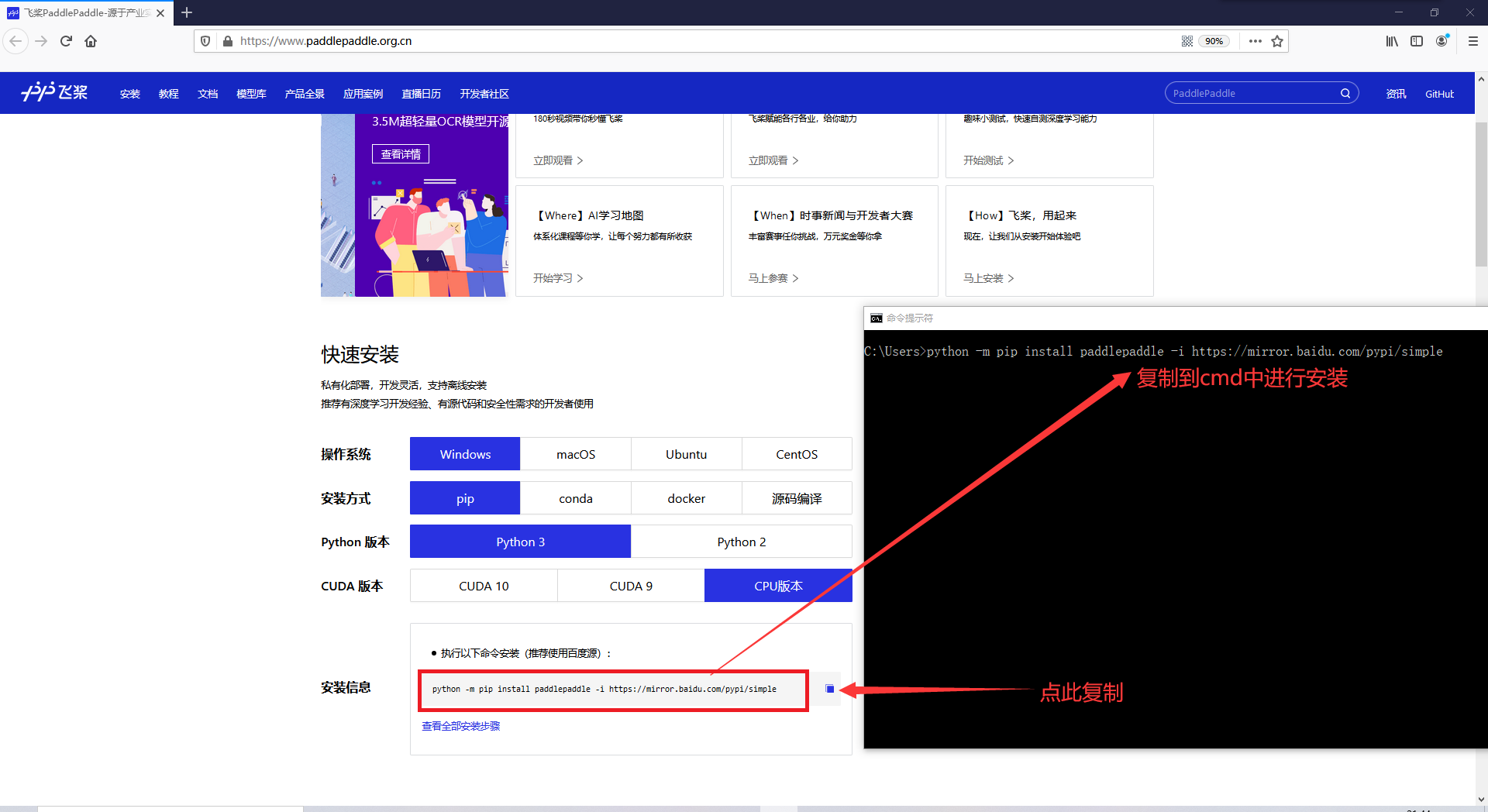The height and width of the screenshot is (812, 1488).
Task: Reset the 90% zoom level badge
Action: point(1214,41)
